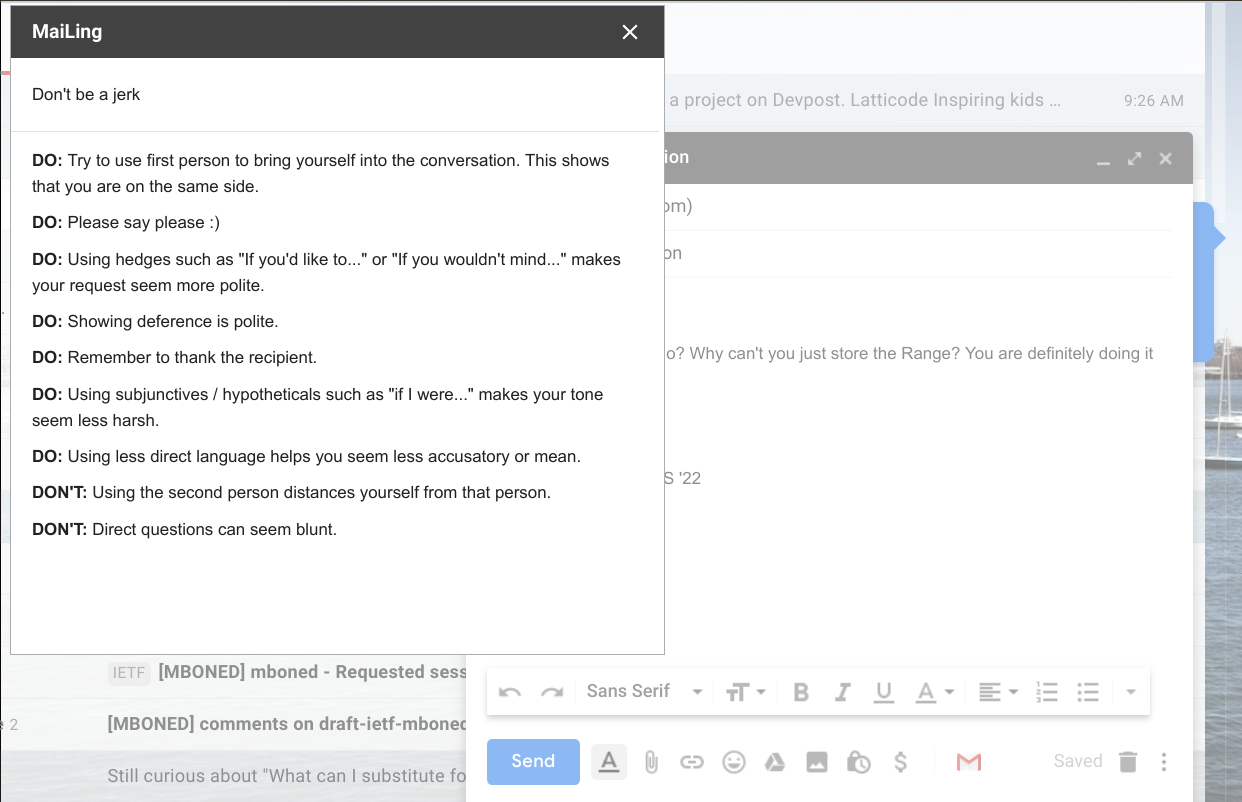Send the email
1242x802 pixels.
[533, 761]
